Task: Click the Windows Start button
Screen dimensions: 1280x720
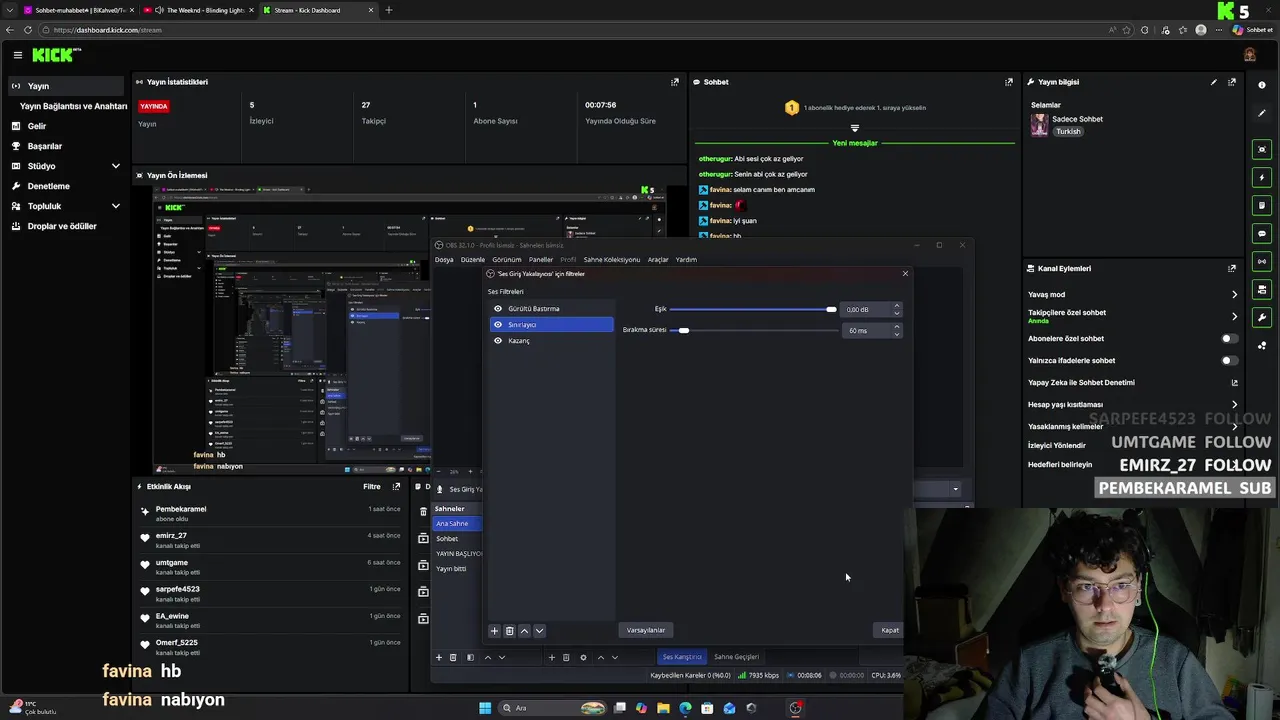Action: pyautogui.click(x=485, y=708)
